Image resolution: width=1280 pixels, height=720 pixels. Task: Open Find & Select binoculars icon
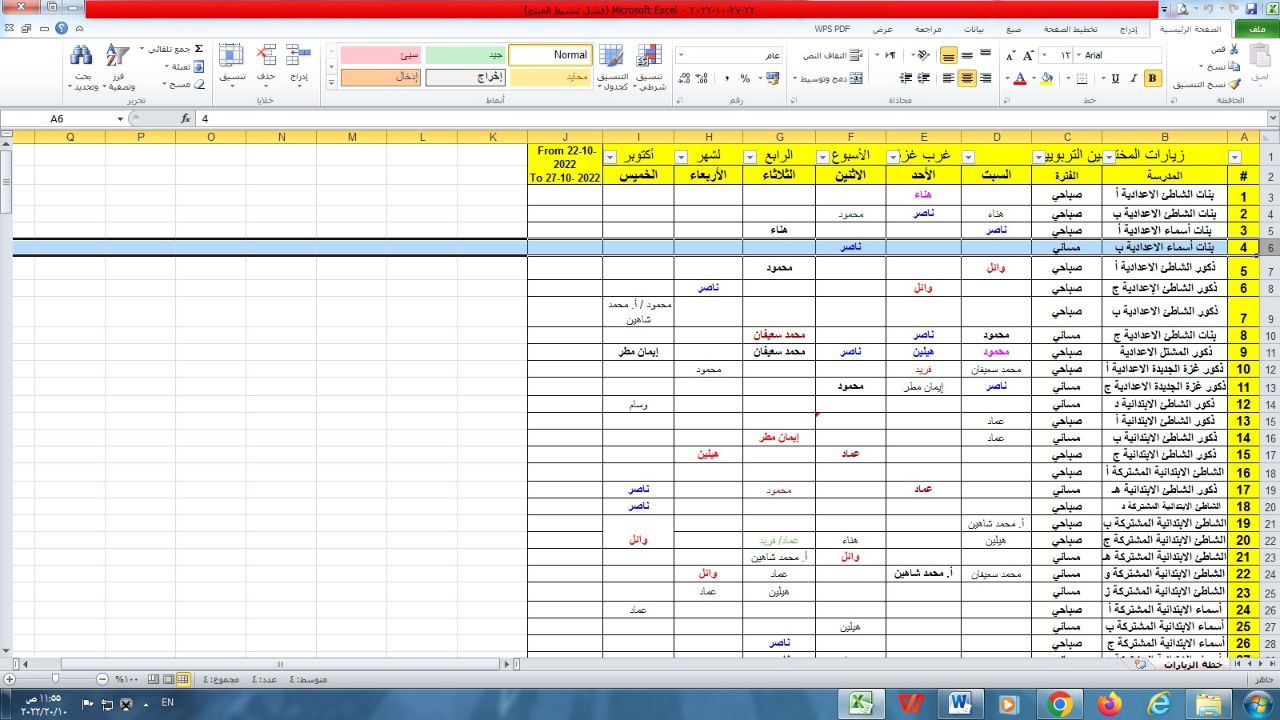[x=81, y=56]
